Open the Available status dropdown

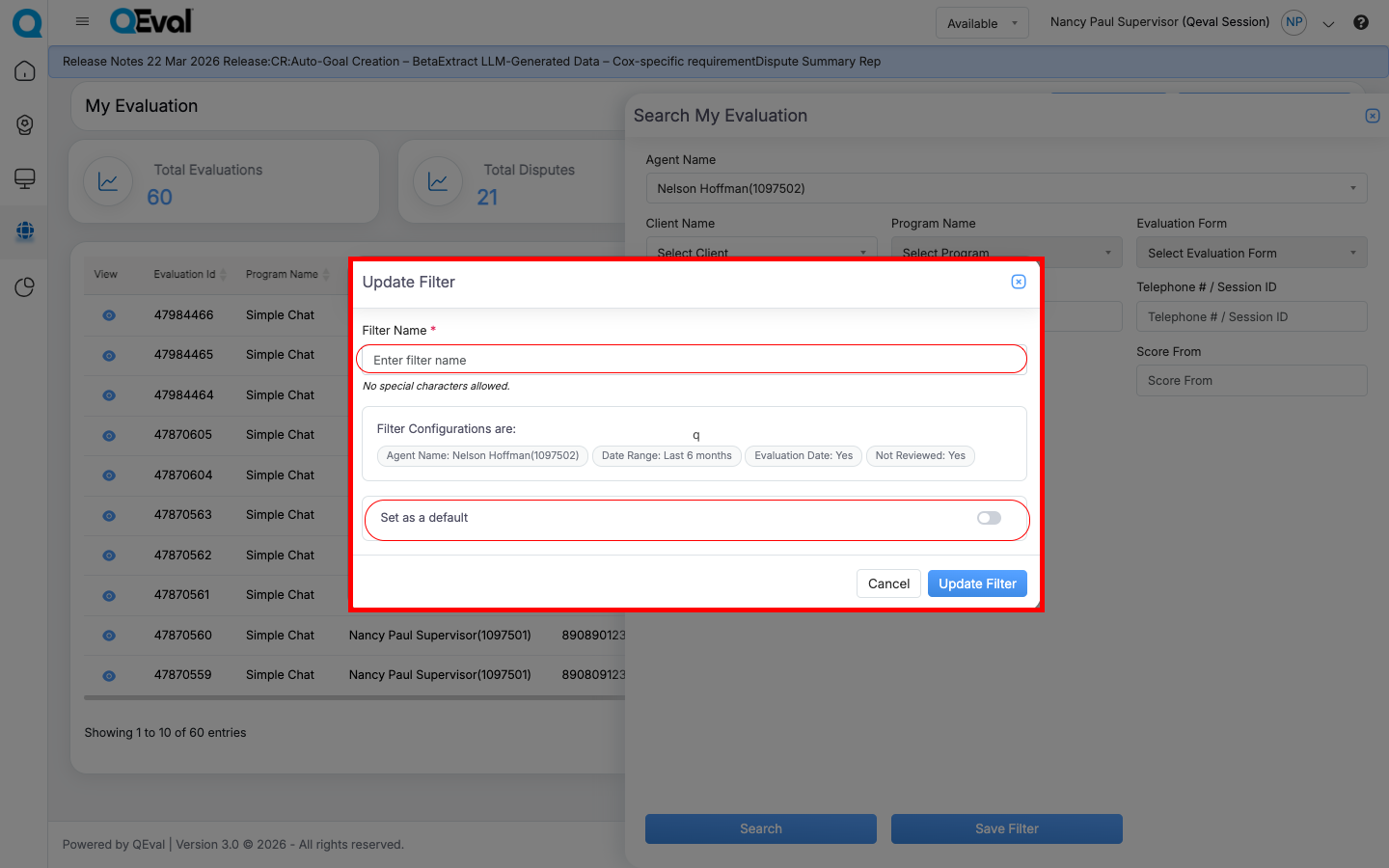click(x=981, y=23)
